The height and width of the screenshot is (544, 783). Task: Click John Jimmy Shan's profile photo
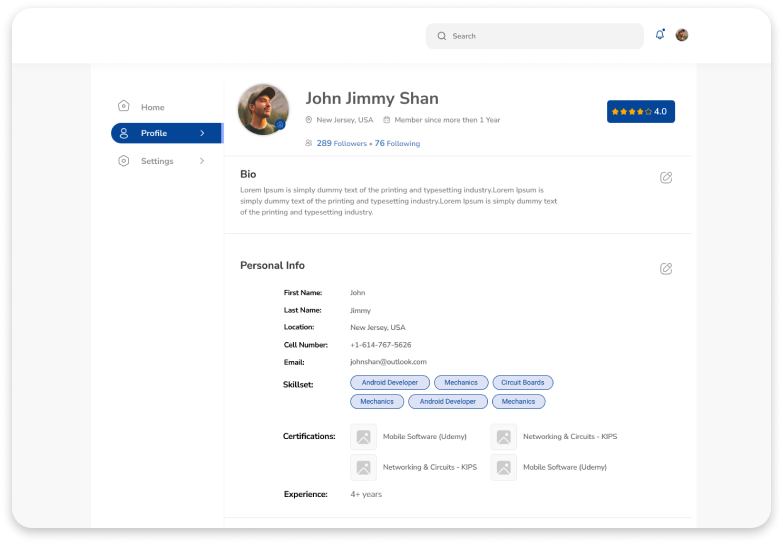tap(263, 109)
